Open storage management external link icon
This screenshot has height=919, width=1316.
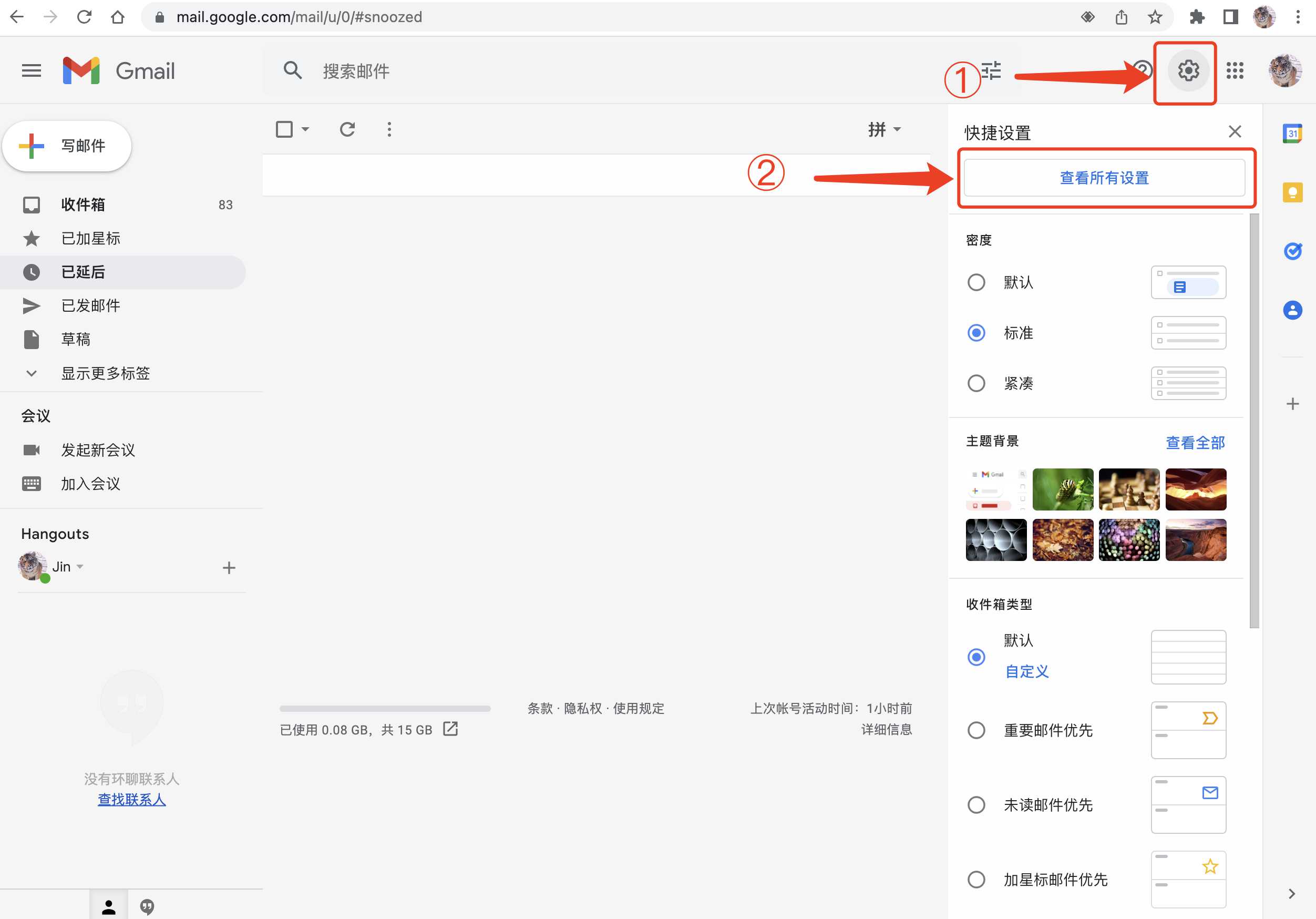(x=450, y=729)
